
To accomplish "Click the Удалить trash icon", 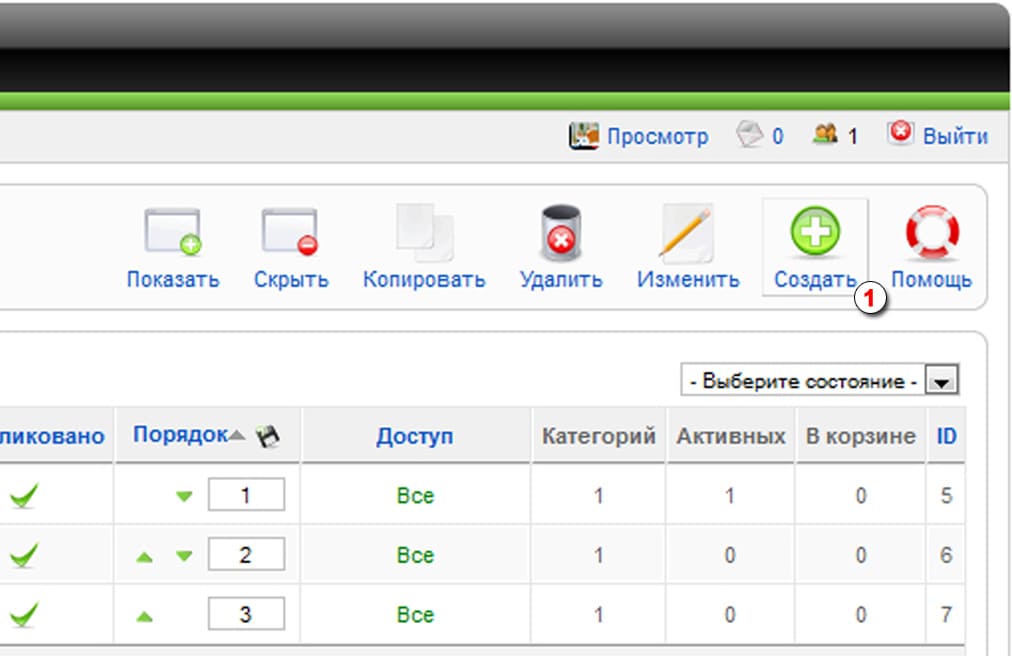I will pyautogui.click(x=558, y=232).
